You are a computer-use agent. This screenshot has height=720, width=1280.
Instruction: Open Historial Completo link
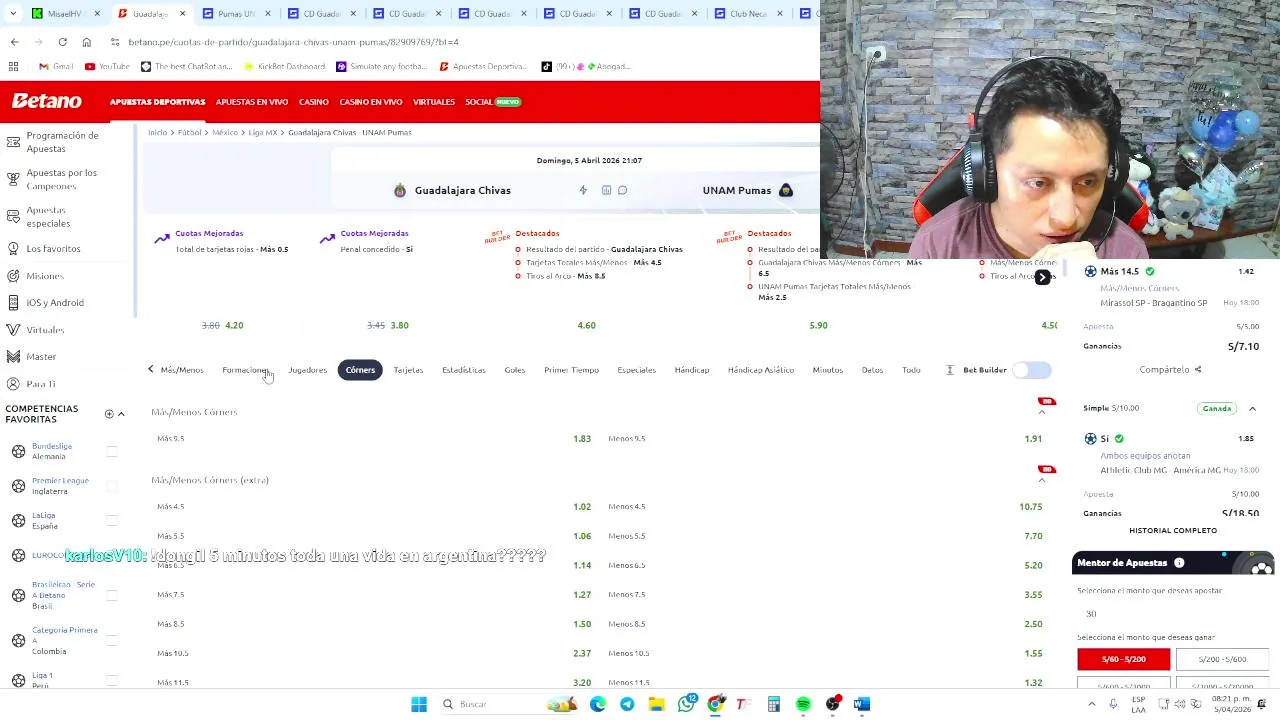coord(1173,531)
